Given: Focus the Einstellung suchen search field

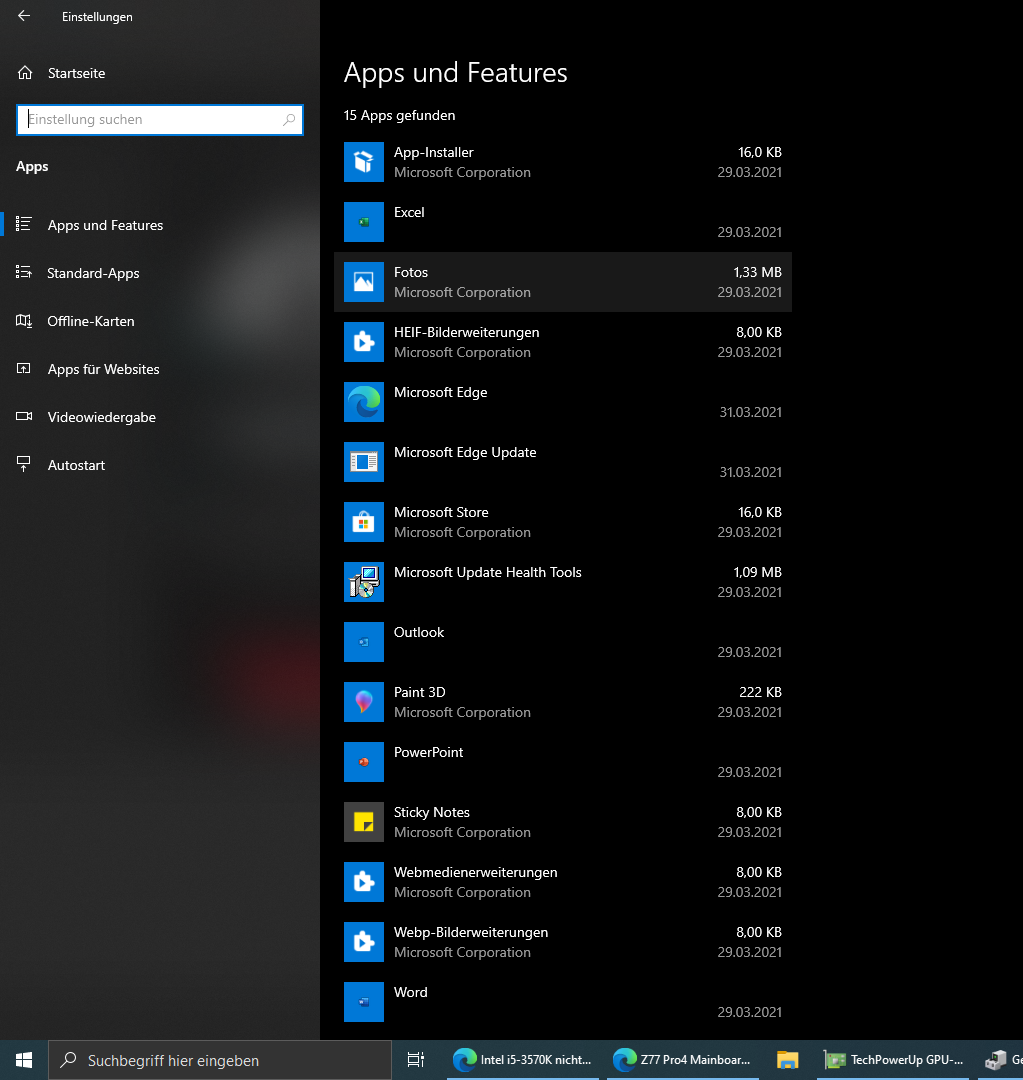Looking at the screenshot, I should click(160, 120).
